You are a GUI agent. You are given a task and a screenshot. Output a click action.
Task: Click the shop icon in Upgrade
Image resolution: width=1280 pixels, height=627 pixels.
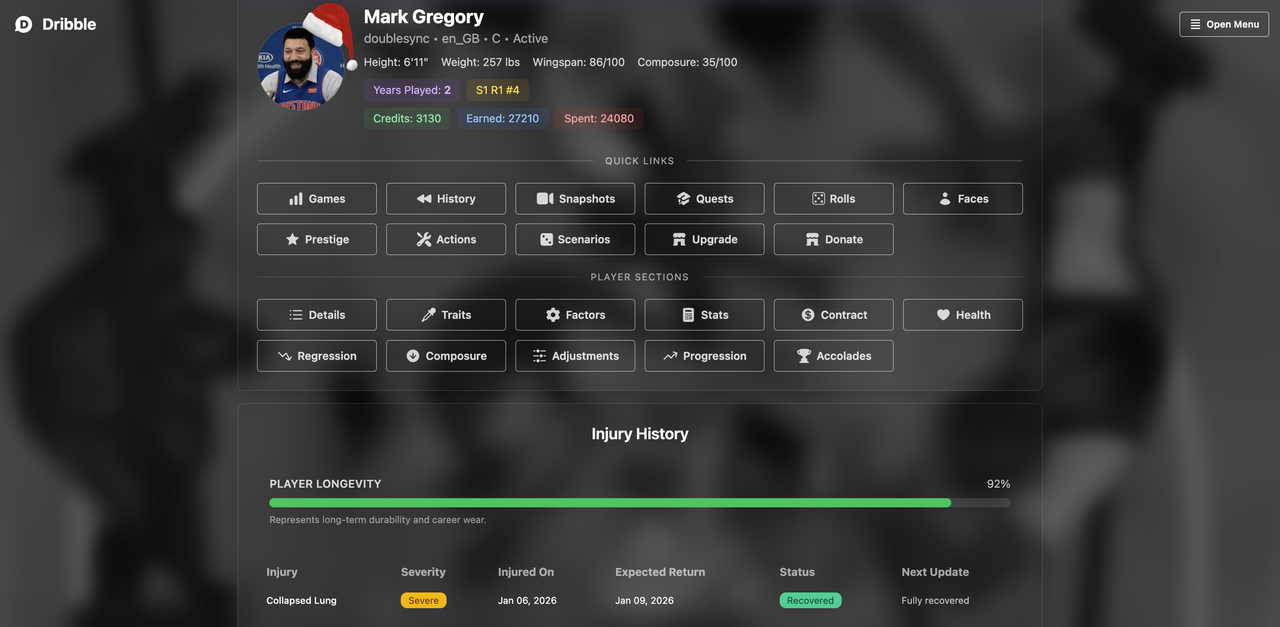pyautogui.click(x=679, y=240)
